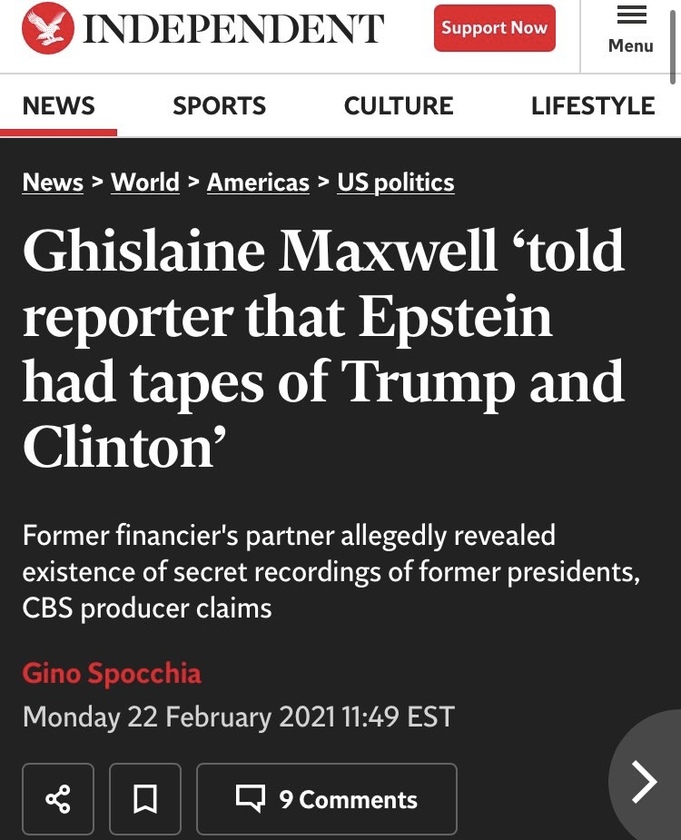Viewport: 681px width, 840px height.
Task: Follow the News breadcrumb link
Action: click(x=52, y=182)
